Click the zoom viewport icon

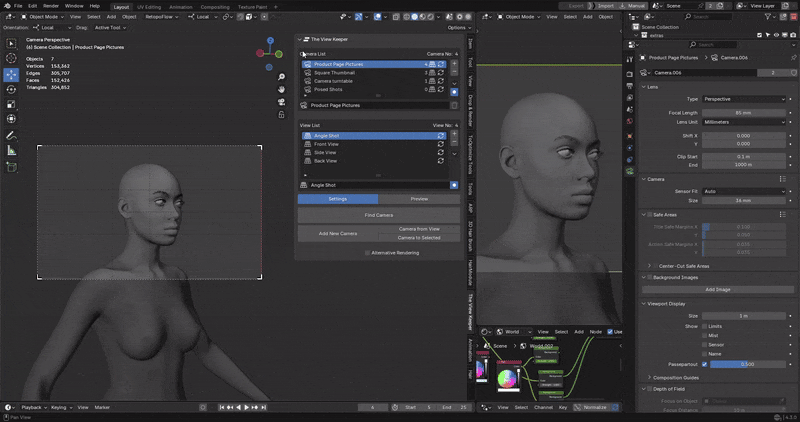(x=281, y=77)
